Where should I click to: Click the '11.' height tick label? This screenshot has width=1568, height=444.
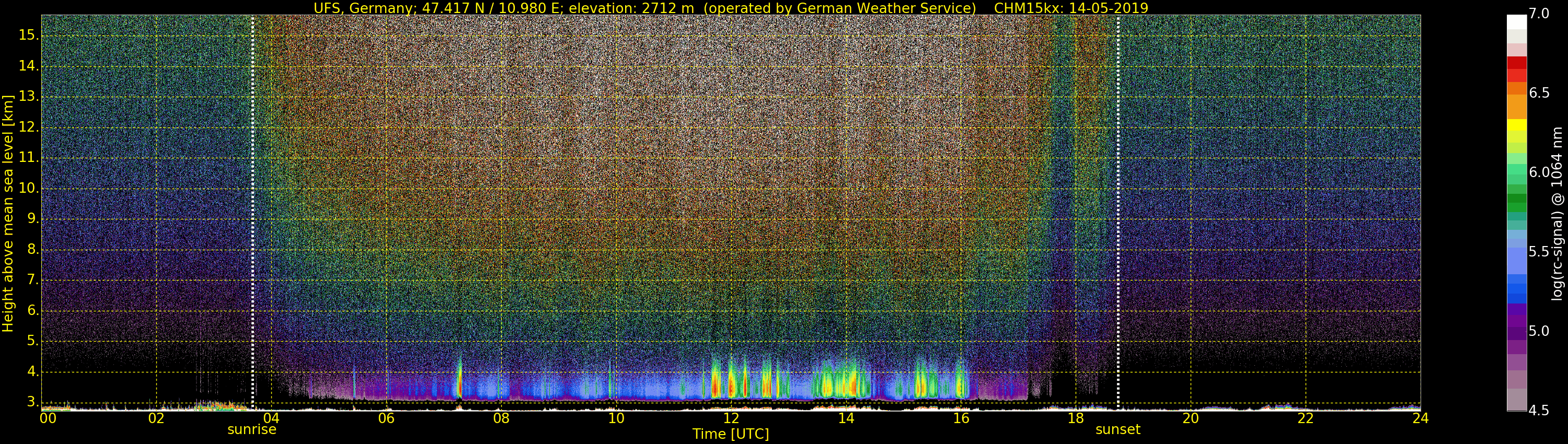pos(29,158)
